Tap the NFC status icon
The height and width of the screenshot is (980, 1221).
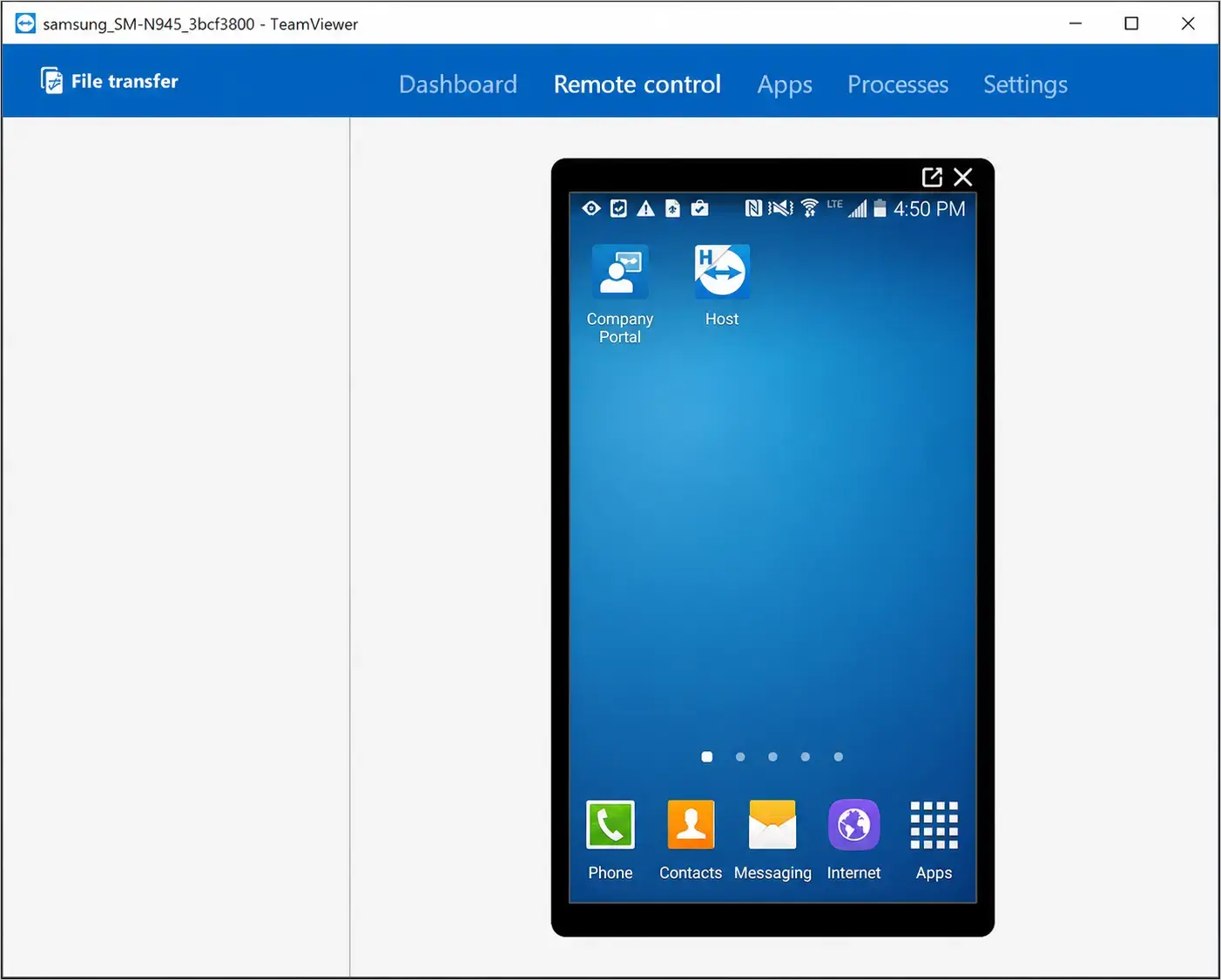(x=753, y=208)
